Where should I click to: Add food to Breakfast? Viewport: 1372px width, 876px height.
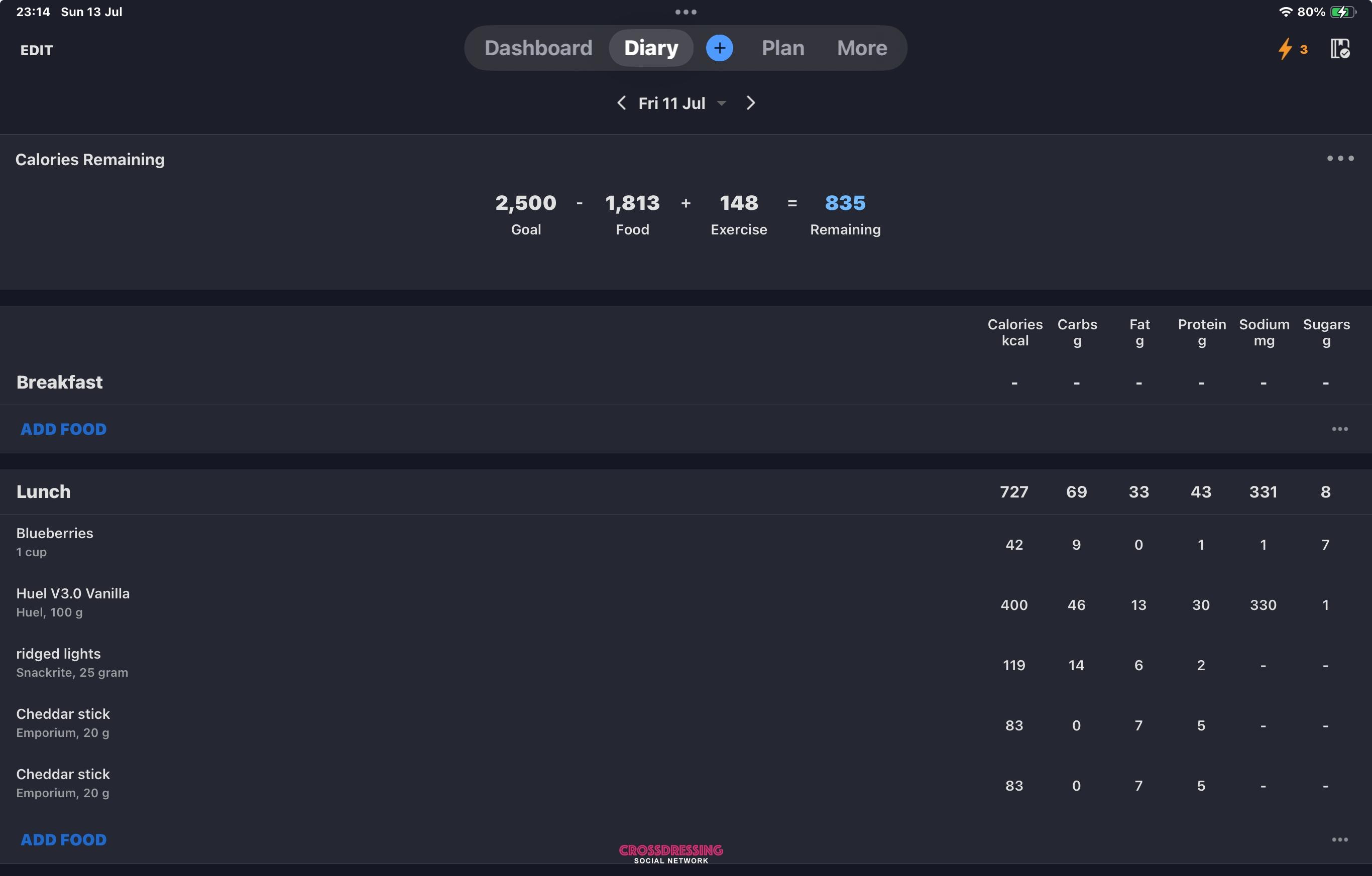63,429
